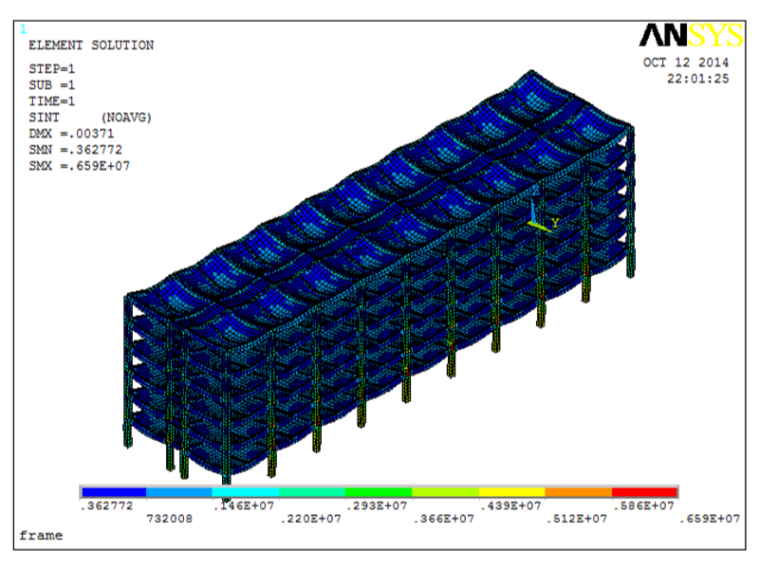Click the ELEMENT SOLUTION title text
Viewport: 760px width, 570px height.
click(x=91, y=46)
